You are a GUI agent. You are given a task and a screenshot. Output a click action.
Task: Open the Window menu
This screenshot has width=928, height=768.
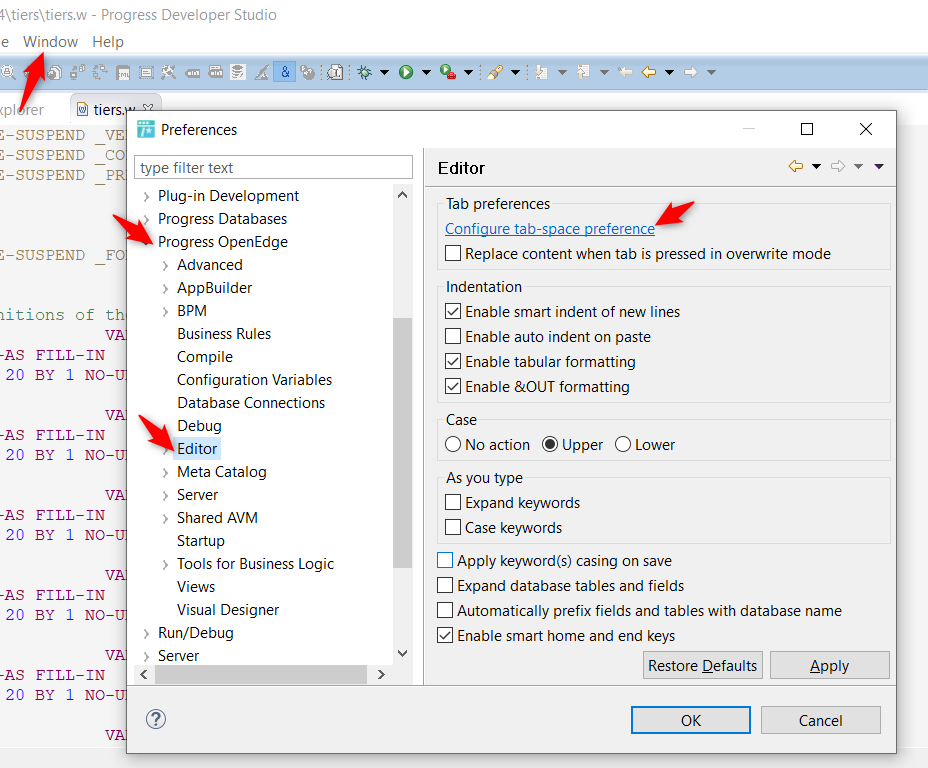(50, 42)
